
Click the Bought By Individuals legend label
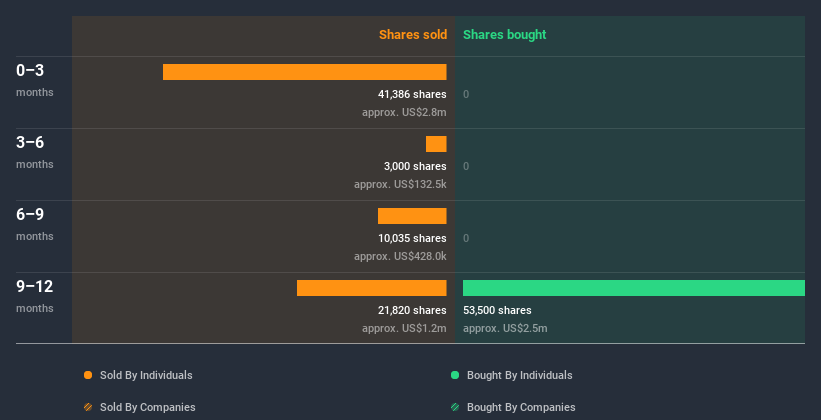[x=519, y=375]
